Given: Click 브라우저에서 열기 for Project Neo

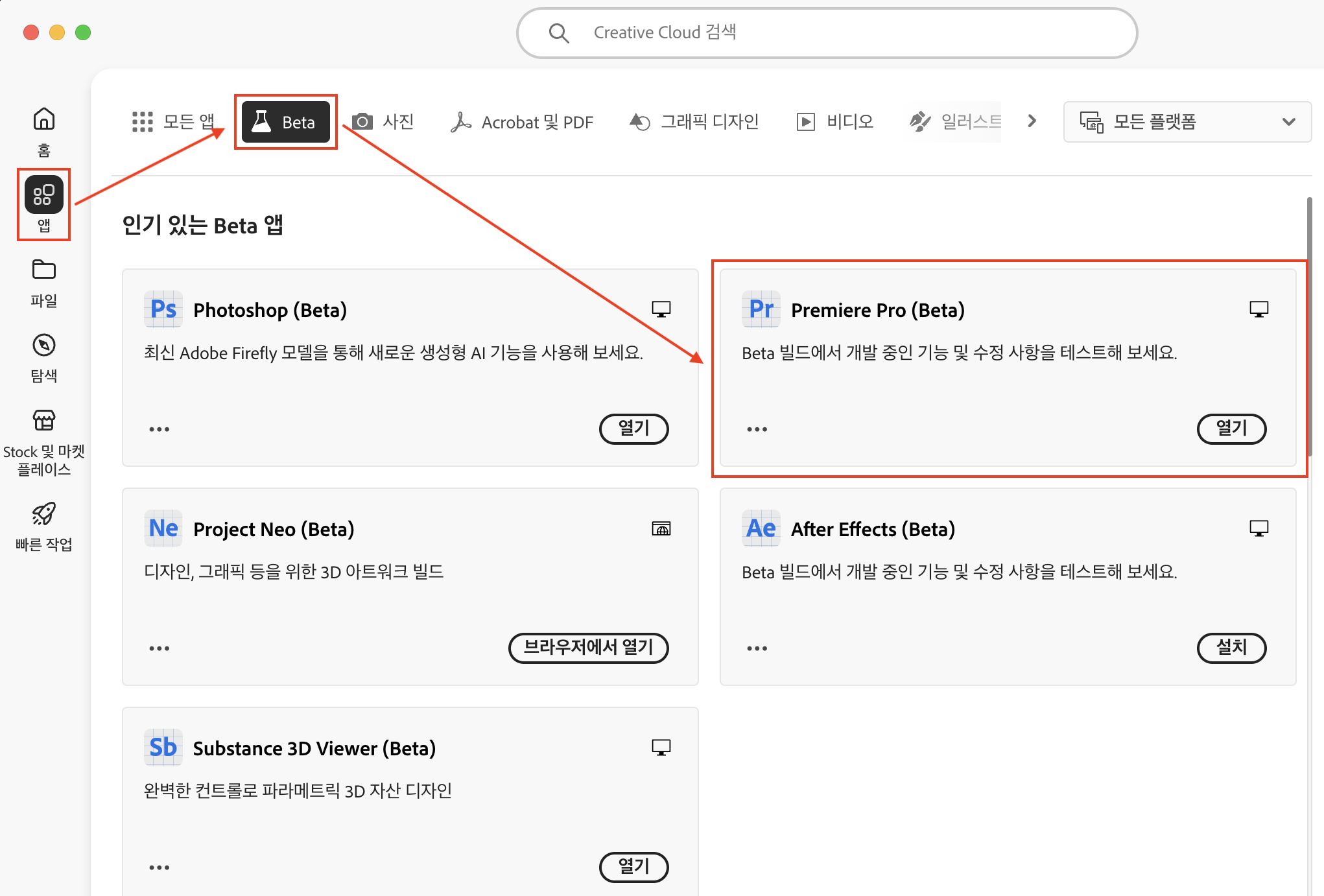Looking at the screenshot, I should 588,648.
